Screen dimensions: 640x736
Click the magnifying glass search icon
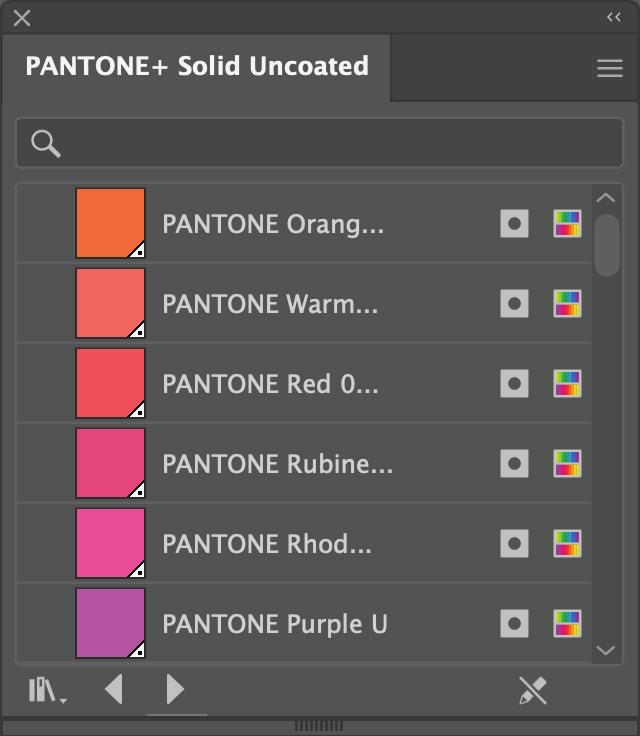coord(45,144)
